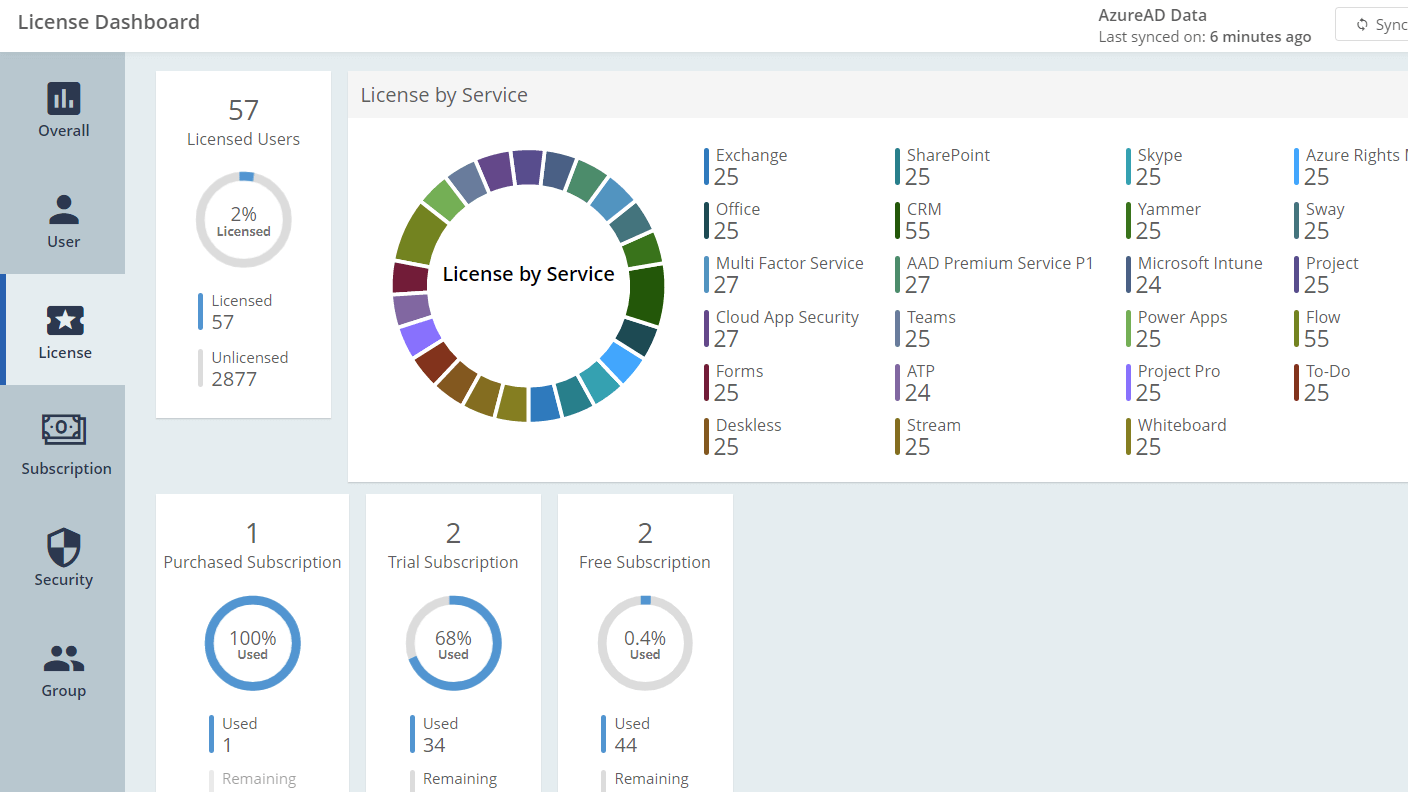1408x792 pixels.
Task: Select the User sidebar icon
Action: pos(64,210)
